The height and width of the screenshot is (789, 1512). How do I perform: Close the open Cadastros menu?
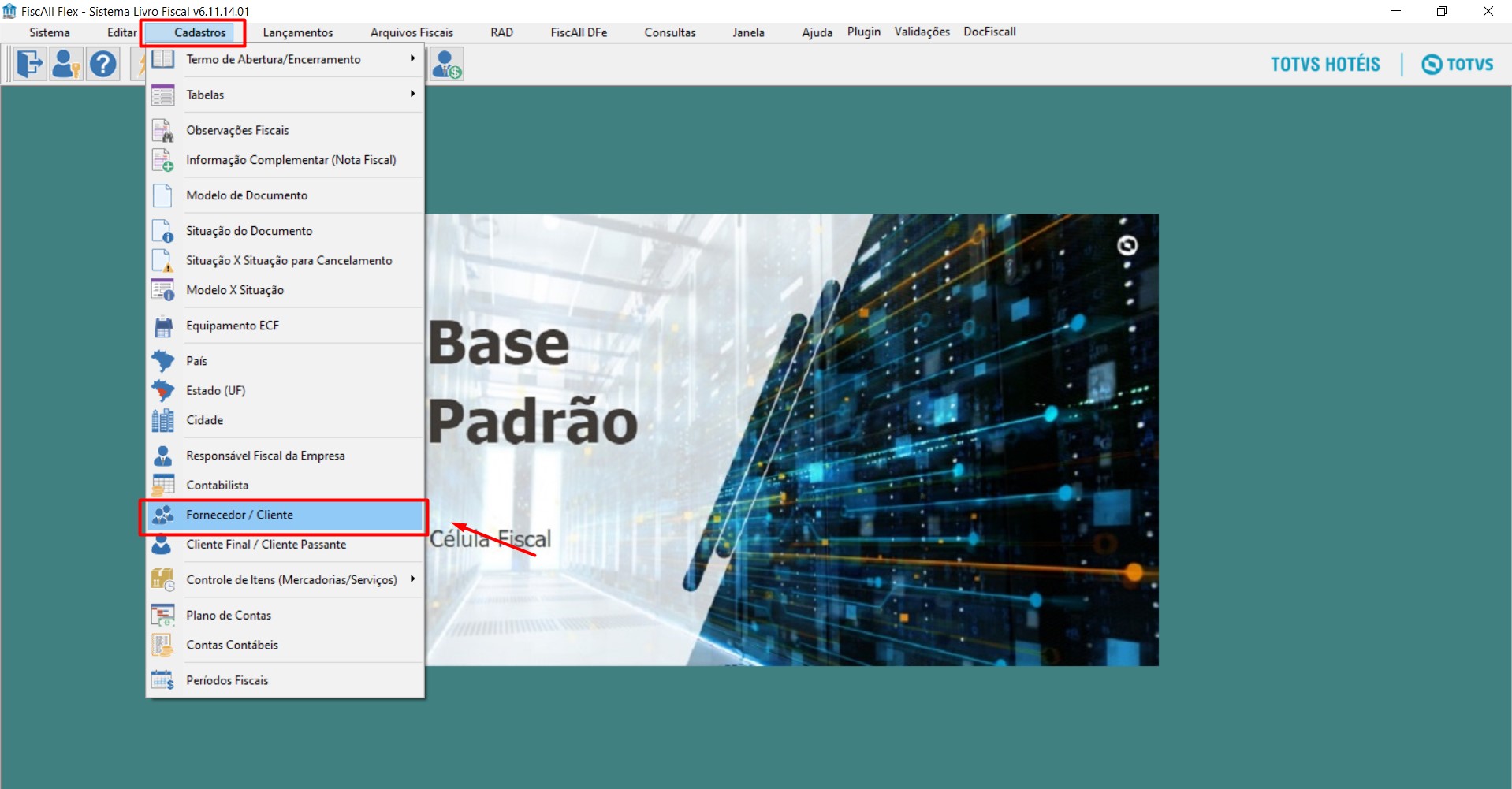[x=199, y=32]
